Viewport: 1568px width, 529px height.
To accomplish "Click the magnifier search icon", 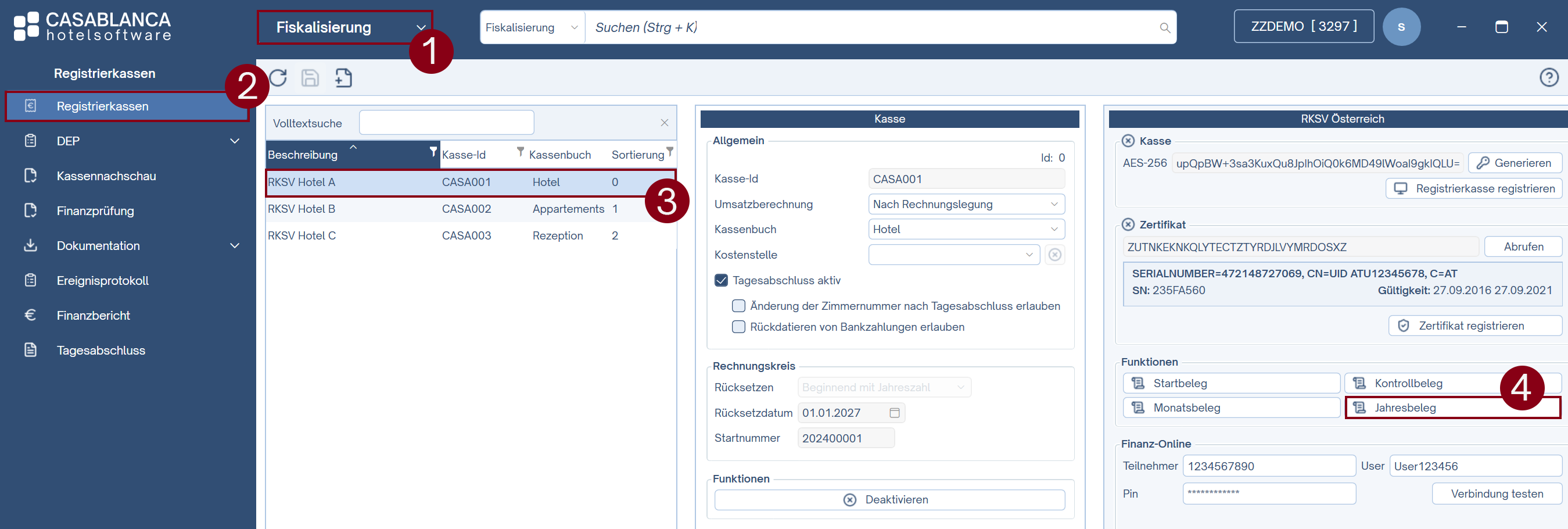I will (1164, 28).
